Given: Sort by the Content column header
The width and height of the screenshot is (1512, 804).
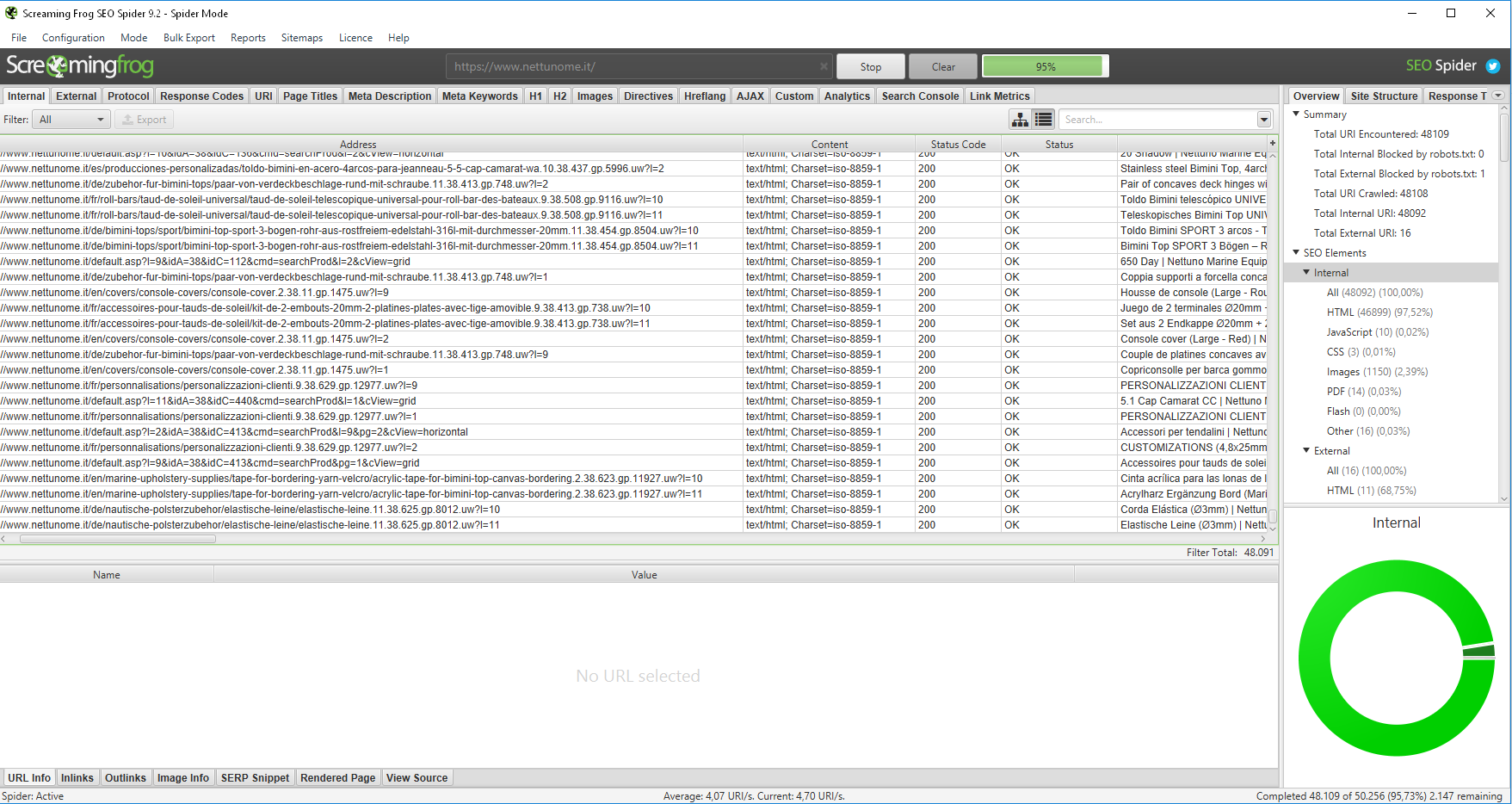Looking at the screenshot, I should click(x=830, y=145).
